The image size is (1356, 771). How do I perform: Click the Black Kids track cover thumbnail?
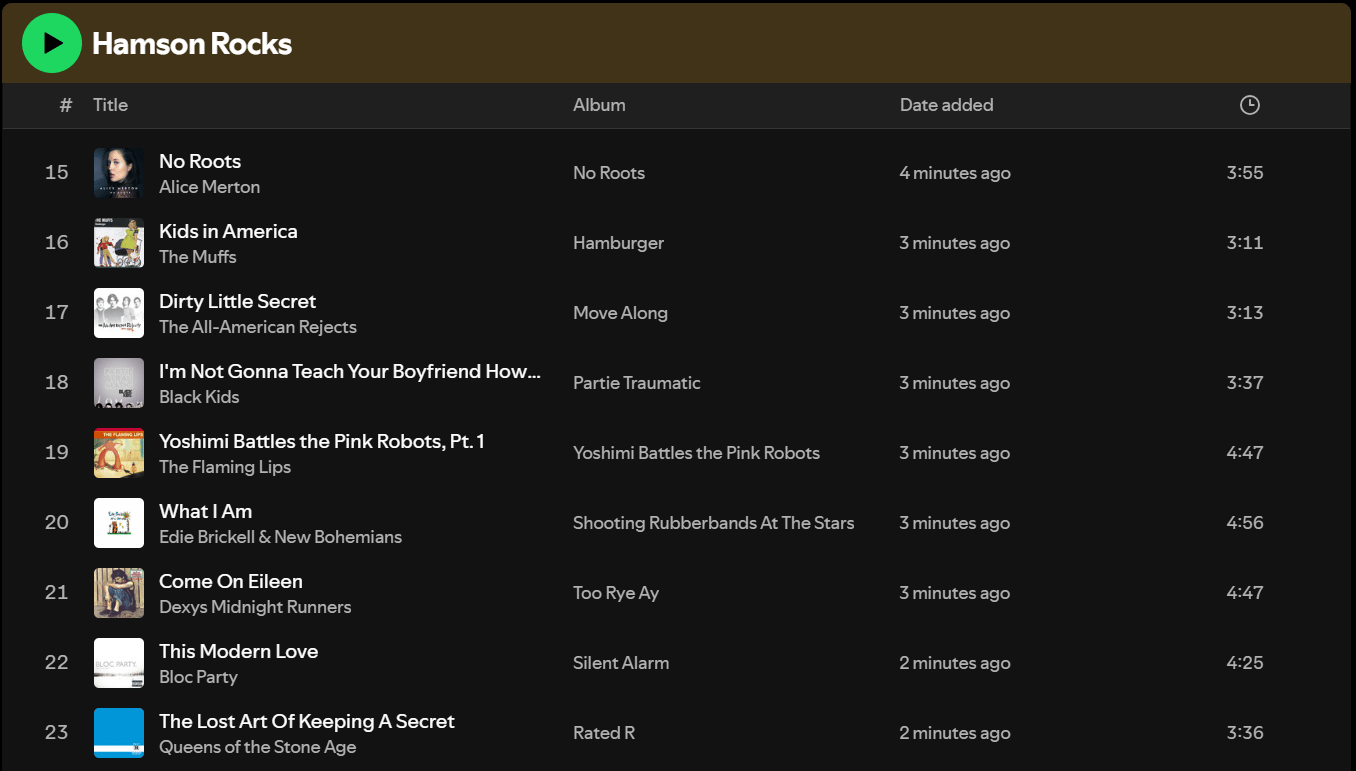[119, 383]
